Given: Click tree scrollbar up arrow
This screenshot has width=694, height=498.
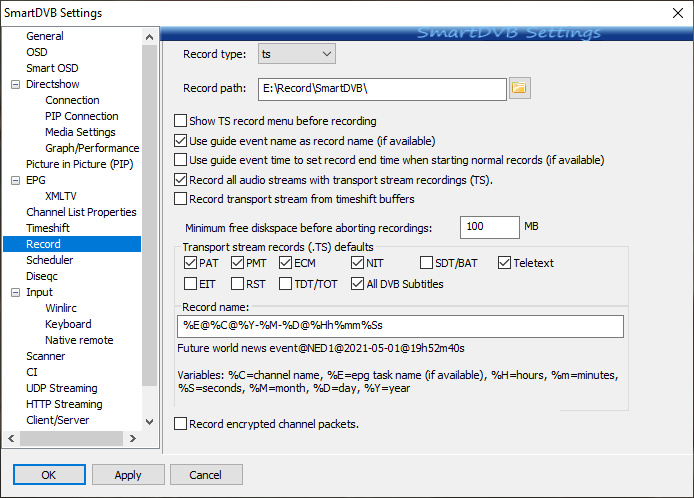Looking at the screenshot, I should [x=150, y=37].
